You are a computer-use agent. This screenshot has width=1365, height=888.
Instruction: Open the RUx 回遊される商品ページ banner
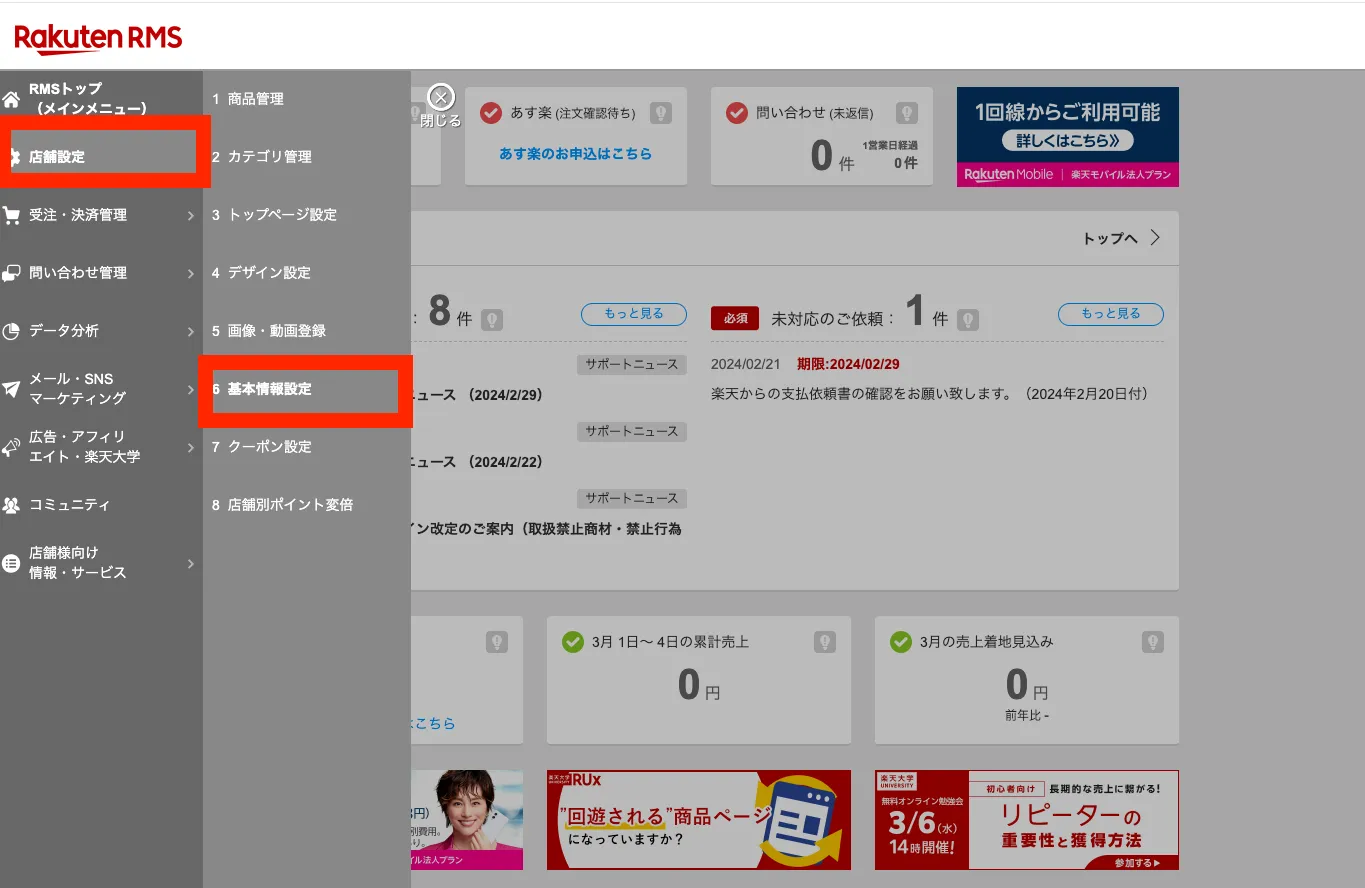pos(699,820)
